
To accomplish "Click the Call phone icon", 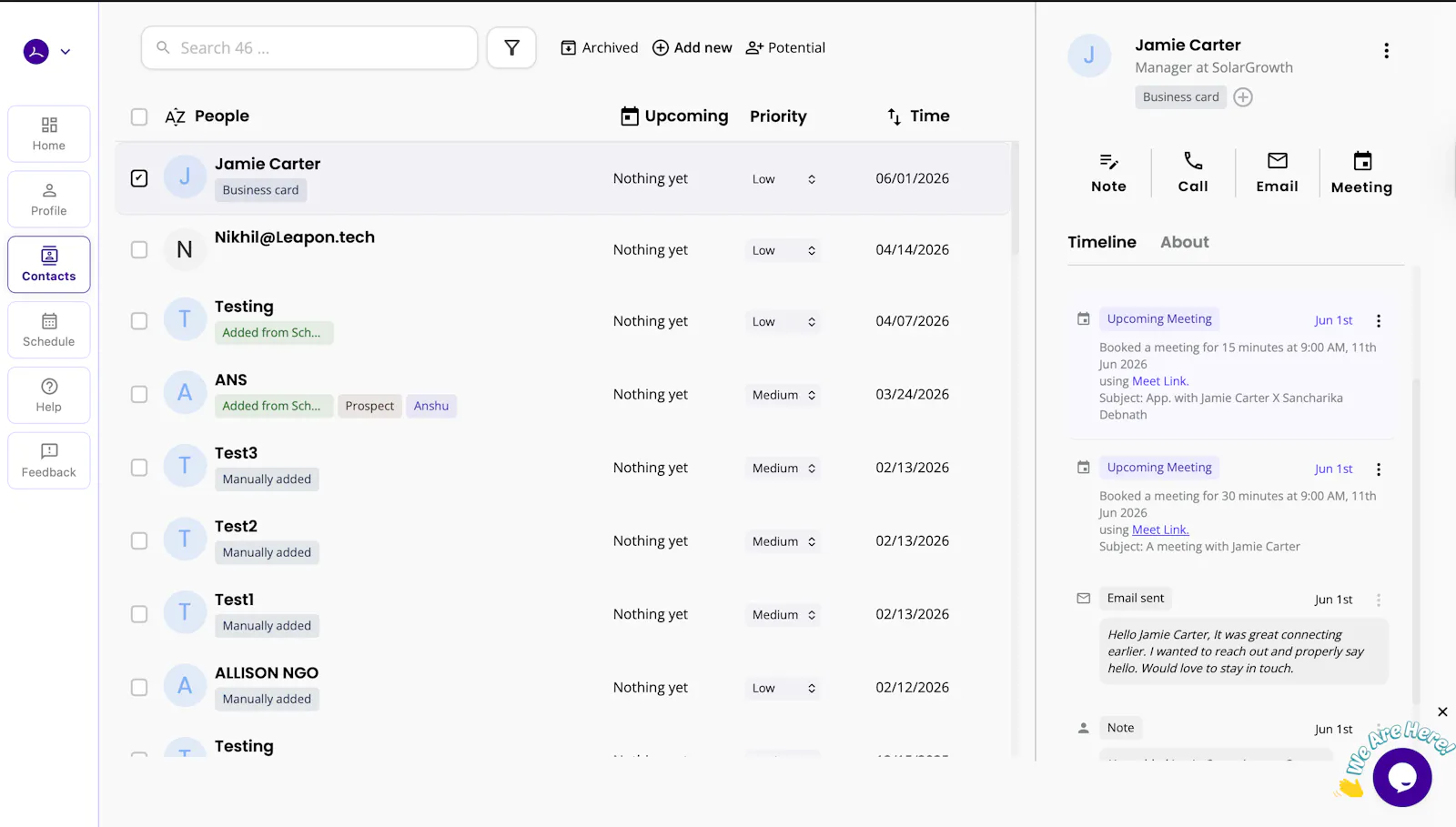I will [1193, 161].
